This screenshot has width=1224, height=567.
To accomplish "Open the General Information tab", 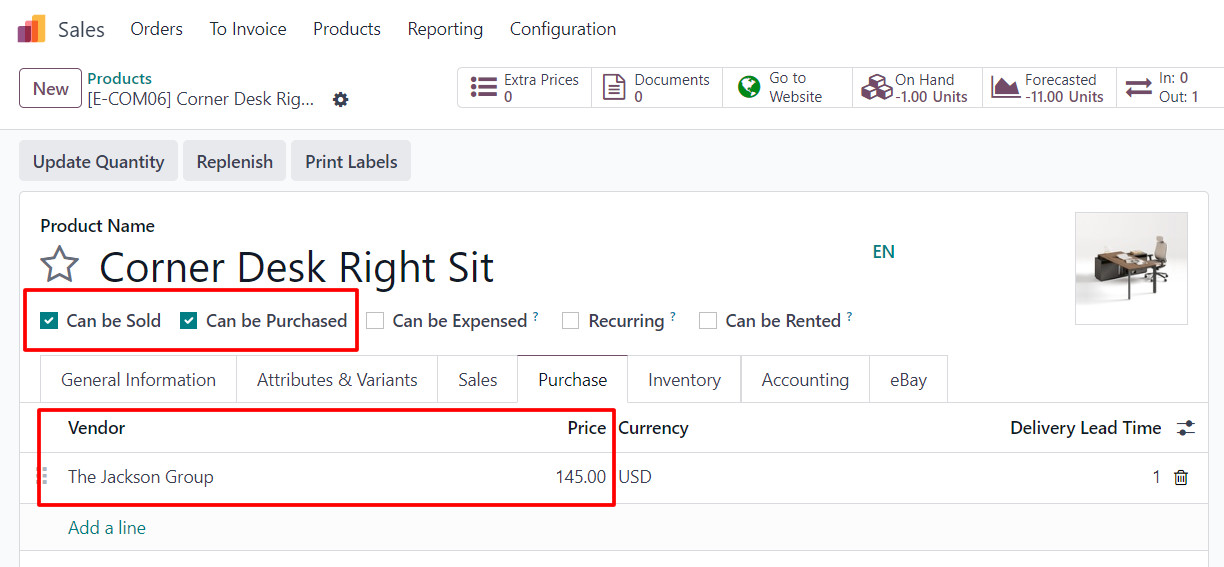I will click(x=138, y=380).
